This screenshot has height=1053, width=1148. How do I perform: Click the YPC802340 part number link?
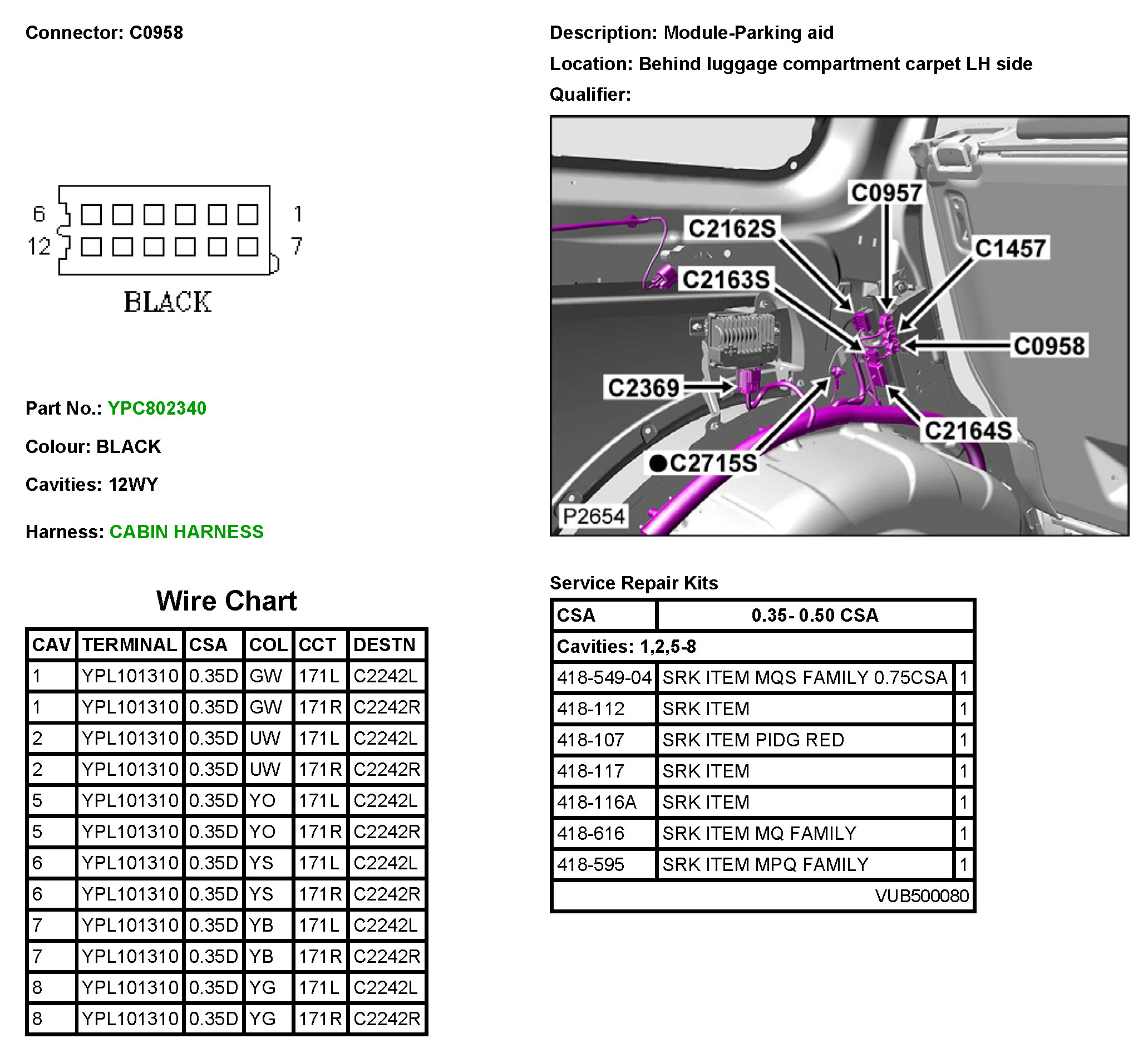157,409
